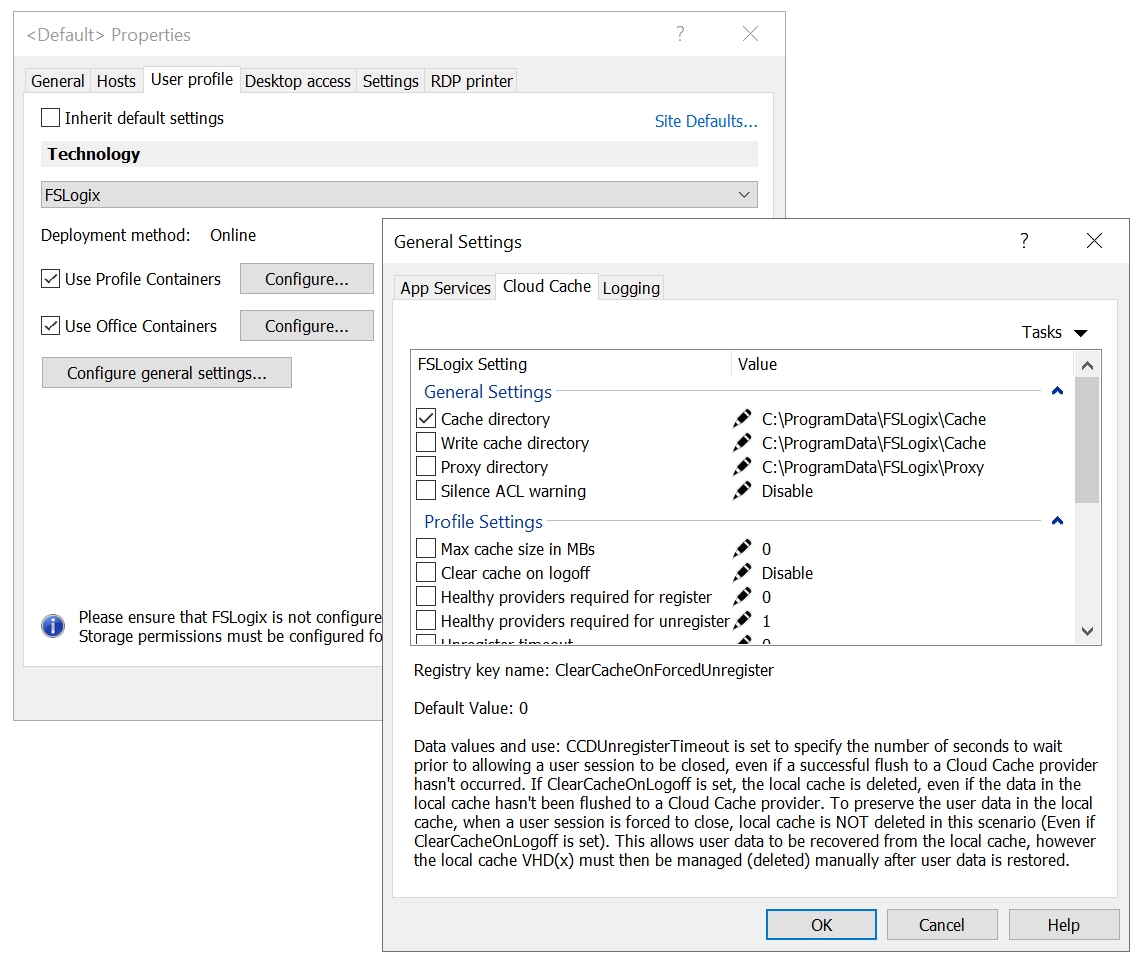Uncheck the Cache directory checkbox

[426, 419]
